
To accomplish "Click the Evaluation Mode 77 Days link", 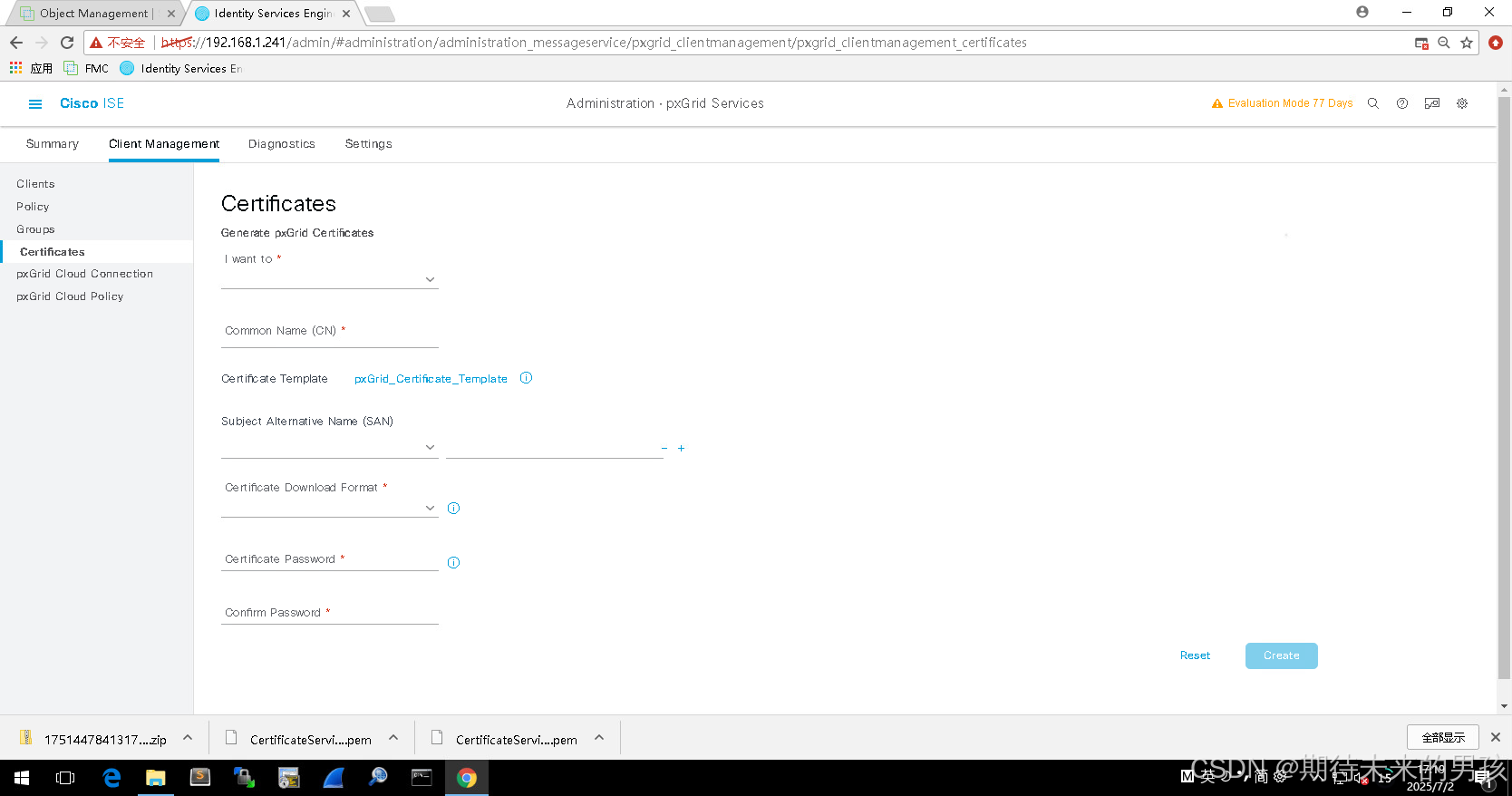I will [x=1290, y=103].
